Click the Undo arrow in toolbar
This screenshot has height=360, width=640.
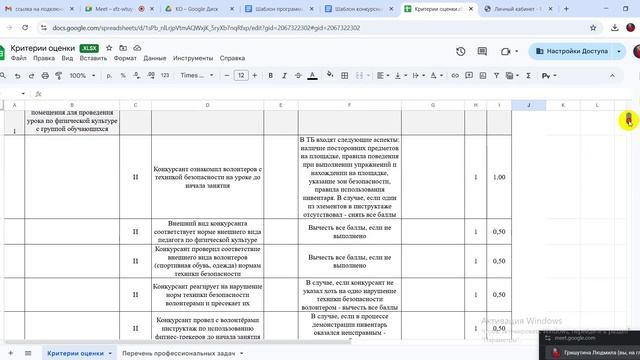point(17,76)
